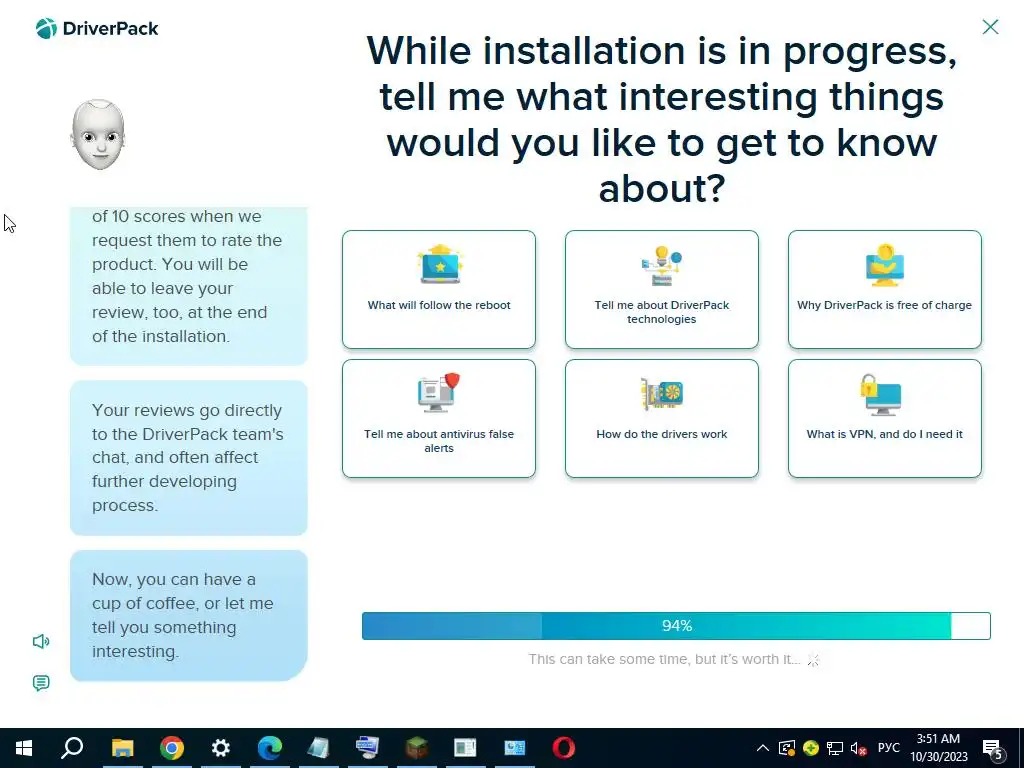Open the slanted white window icon in taskbar
The width and height of the screenshot is (1024, 768).
click(x=319, y=748)
